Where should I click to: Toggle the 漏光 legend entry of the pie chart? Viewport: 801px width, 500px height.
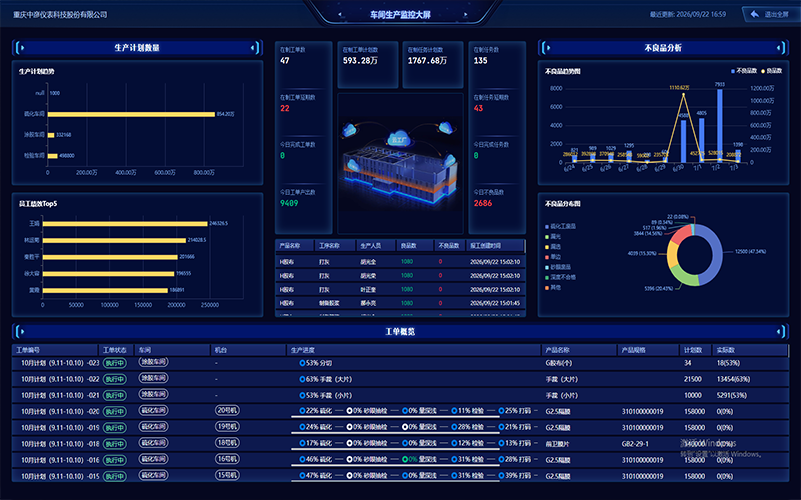click(x=553, y=236)
